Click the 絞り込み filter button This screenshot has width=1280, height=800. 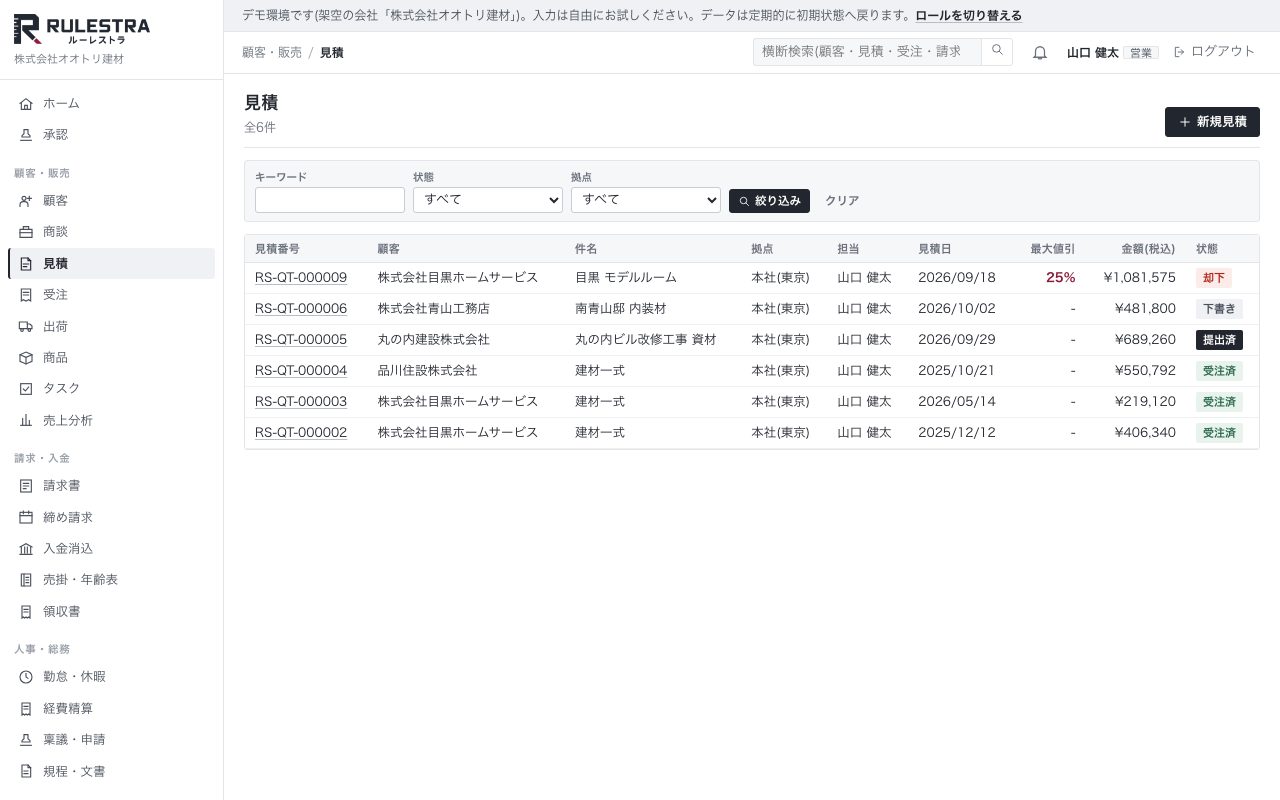click(769, 201)
